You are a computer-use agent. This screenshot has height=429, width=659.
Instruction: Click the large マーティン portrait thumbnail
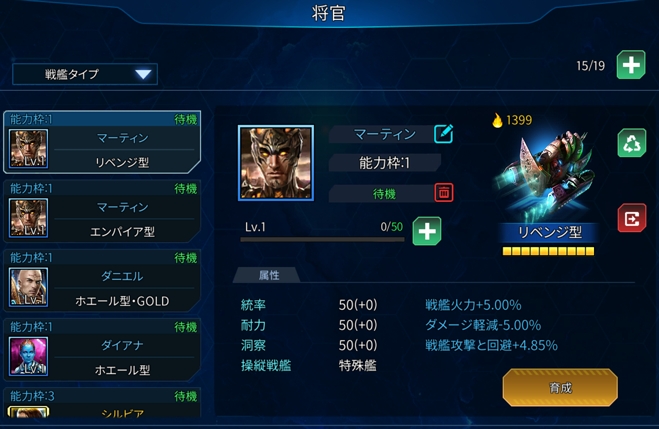tap(276, 163)
